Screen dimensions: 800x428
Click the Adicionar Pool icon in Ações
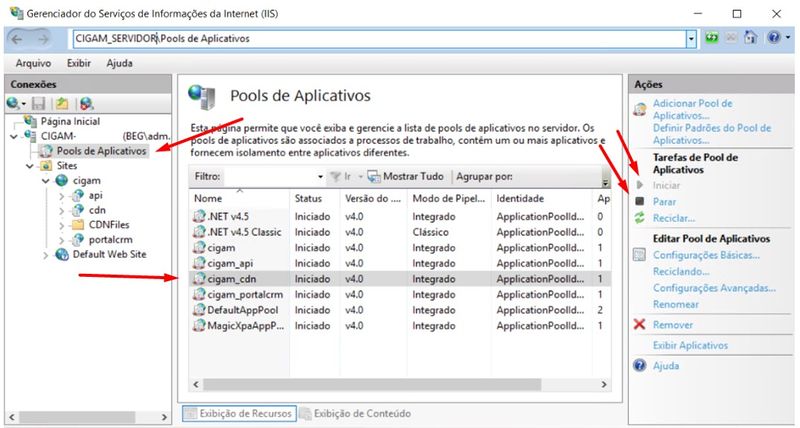640,109
